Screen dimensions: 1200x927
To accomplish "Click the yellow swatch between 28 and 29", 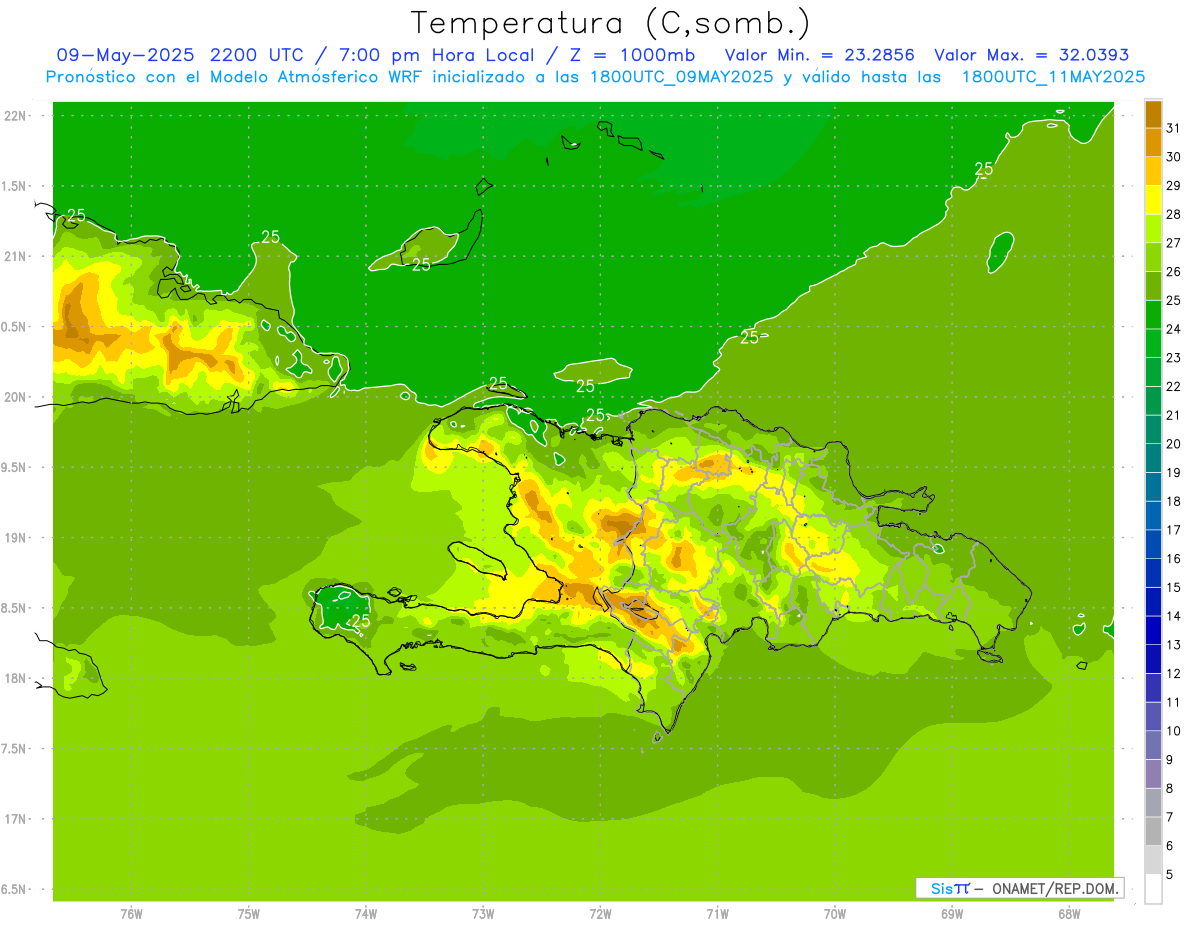I will pos(1153,200).
